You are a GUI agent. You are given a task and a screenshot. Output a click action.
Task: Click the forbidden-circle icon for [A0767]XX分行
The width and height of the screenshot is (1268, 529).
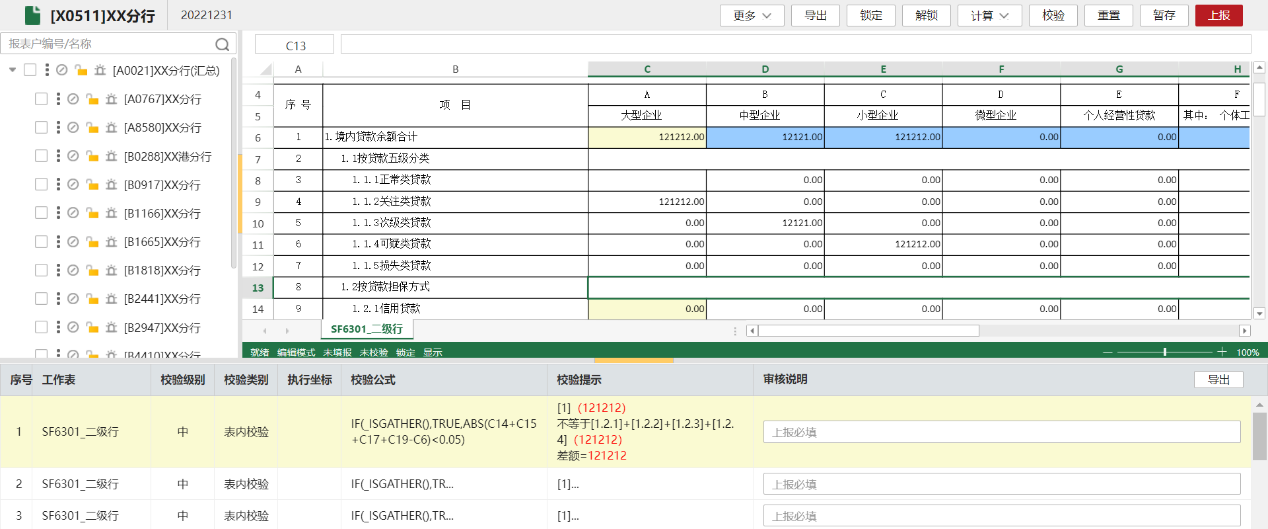click(73, 99)
